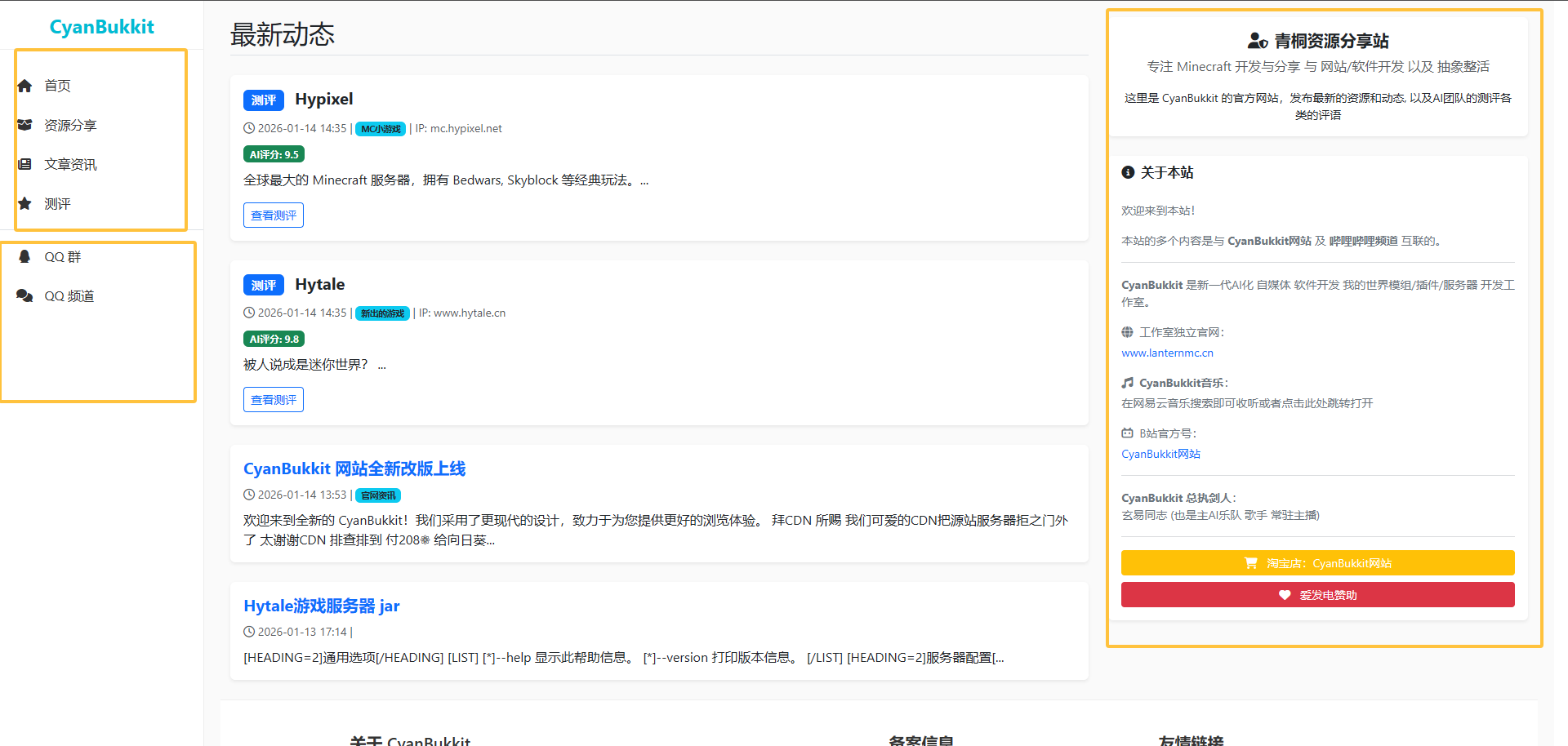The height and width of the screenshot is (746, 1568).
Task: Open the Hytale游戏服务器 jar post
Action: (x=321, y=606)
